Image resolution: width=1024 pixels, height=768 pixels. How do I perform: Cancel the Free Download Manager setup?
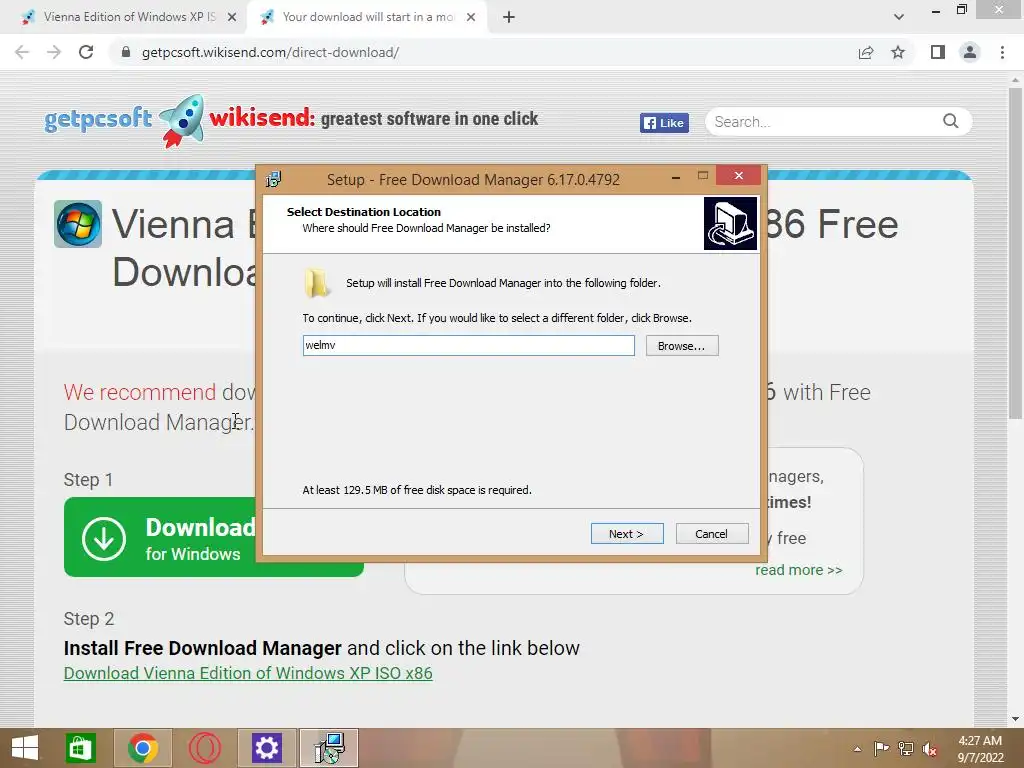click(x=712, y=534)
